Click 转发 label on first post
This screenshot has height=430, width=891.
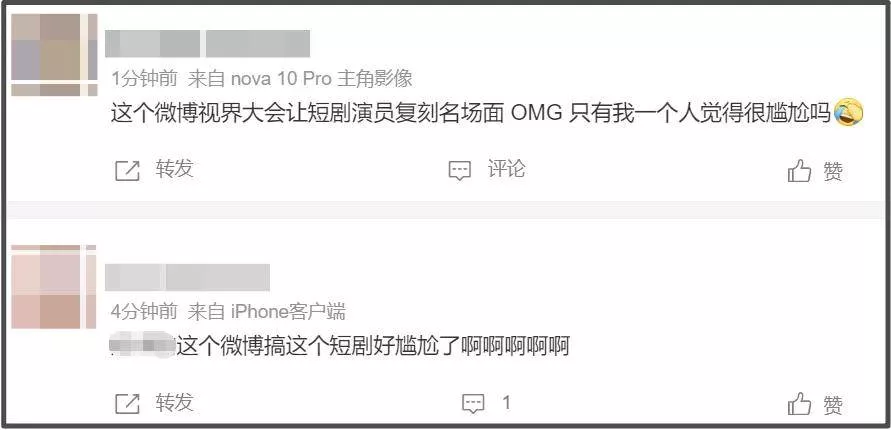tap(175, 169)
